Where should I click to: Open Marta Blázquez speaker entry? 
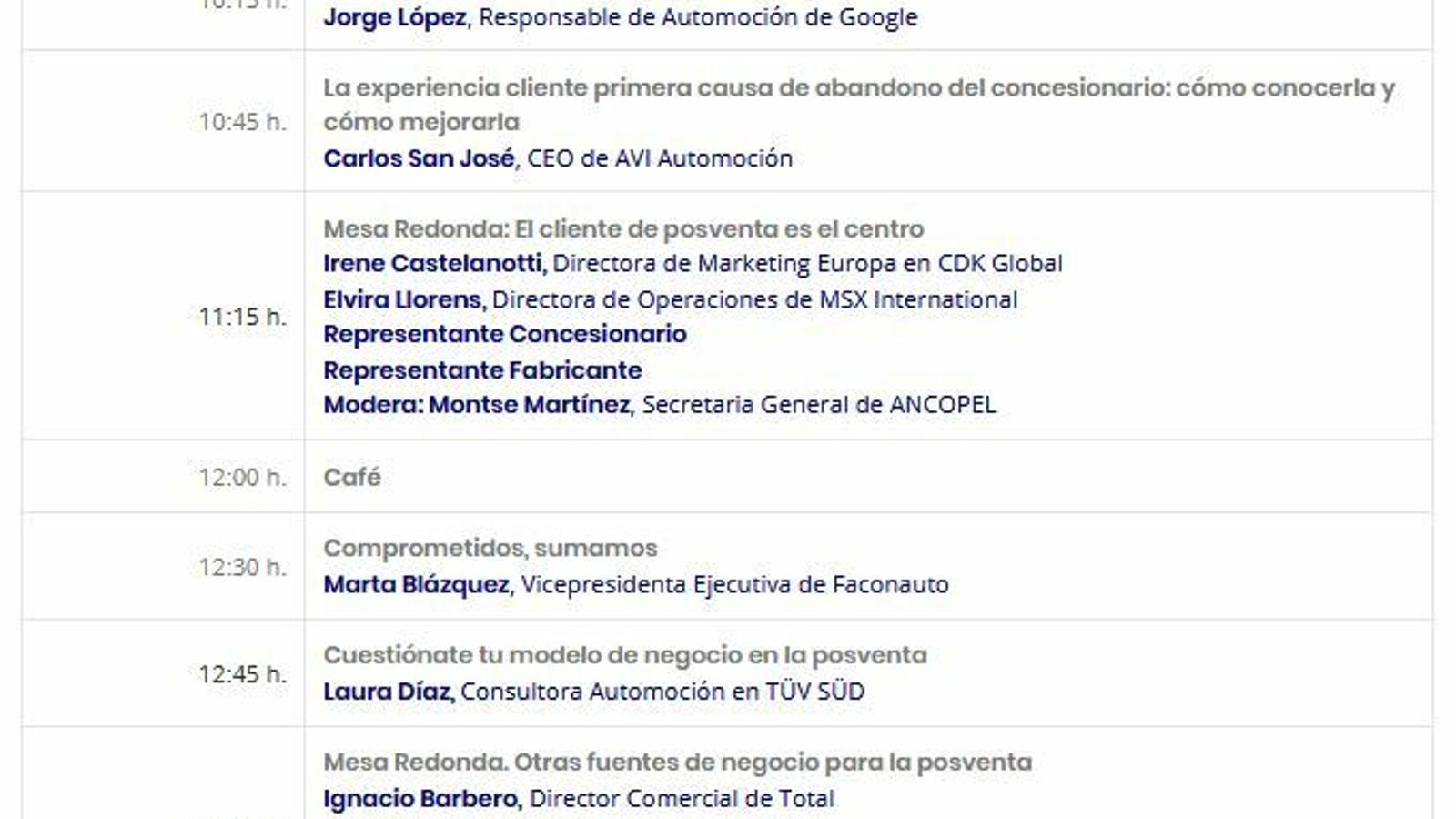click(417, 583)
